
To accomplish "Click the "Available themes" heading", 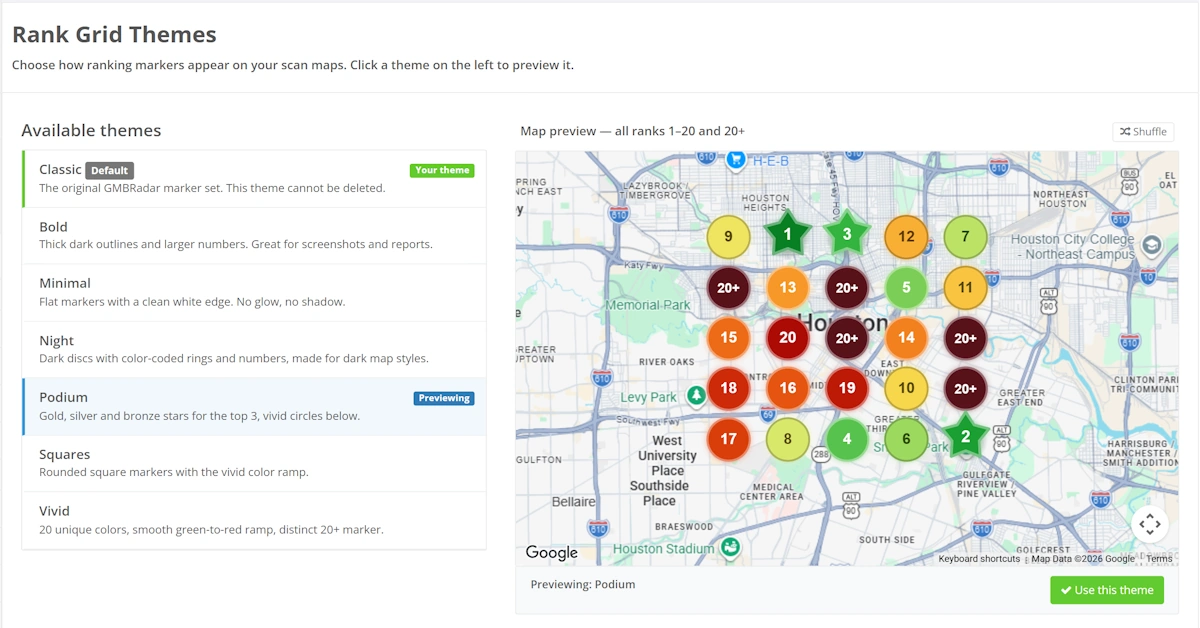I will pos(91,130).
